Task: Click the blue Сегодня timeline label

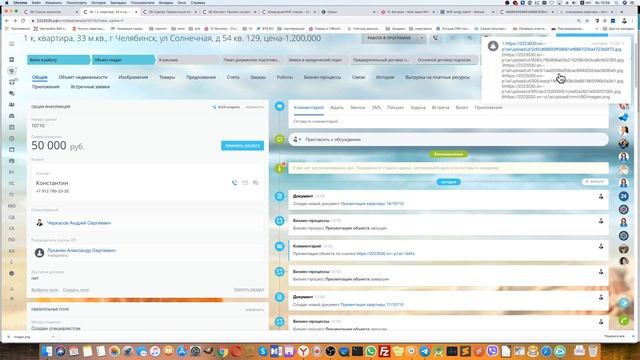Action: click(448, 182)
